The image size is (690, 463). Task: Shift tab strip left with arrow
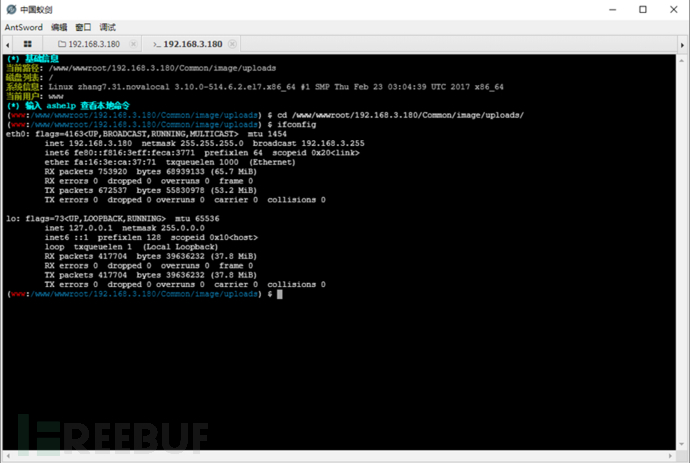point(7,44)
